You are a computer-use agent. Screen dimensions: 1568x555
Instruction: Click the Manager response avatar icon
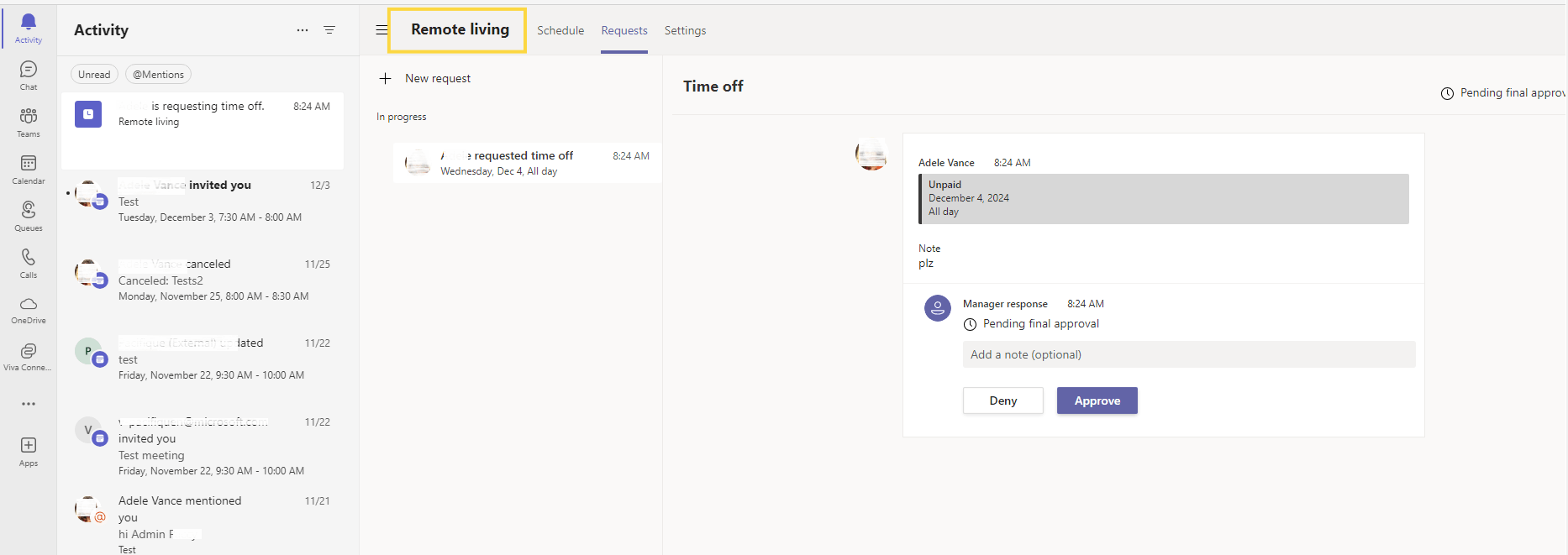click(x=938, y=308)
